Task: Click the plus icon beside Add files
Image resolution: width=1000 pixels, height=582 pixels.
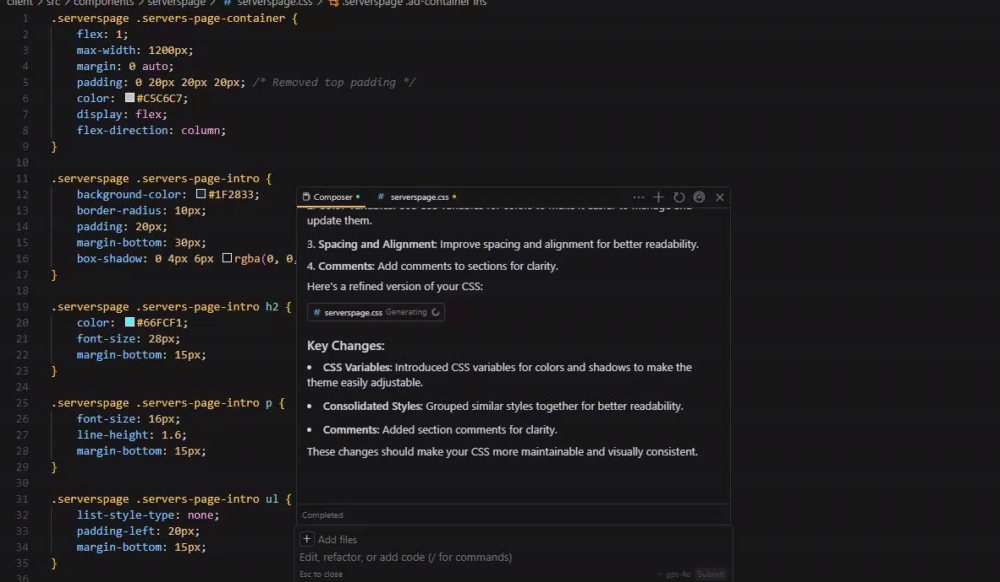Action: (x=306, y=539)
